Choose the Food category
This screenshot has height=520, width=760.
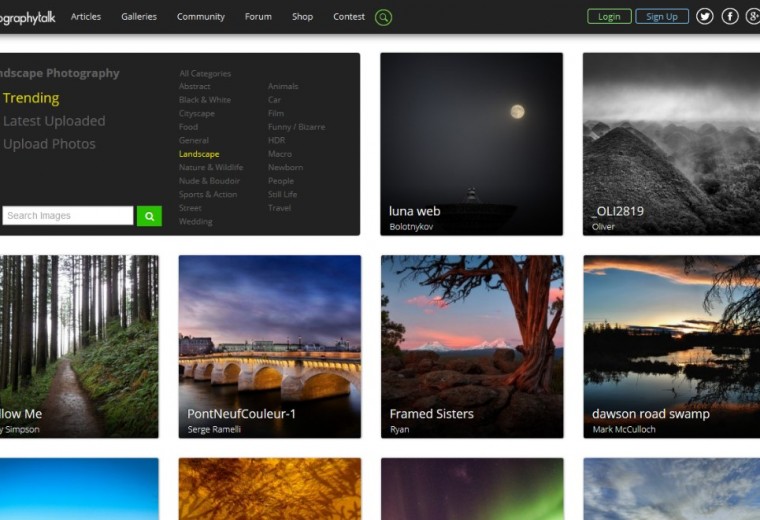tap(188, 127)
